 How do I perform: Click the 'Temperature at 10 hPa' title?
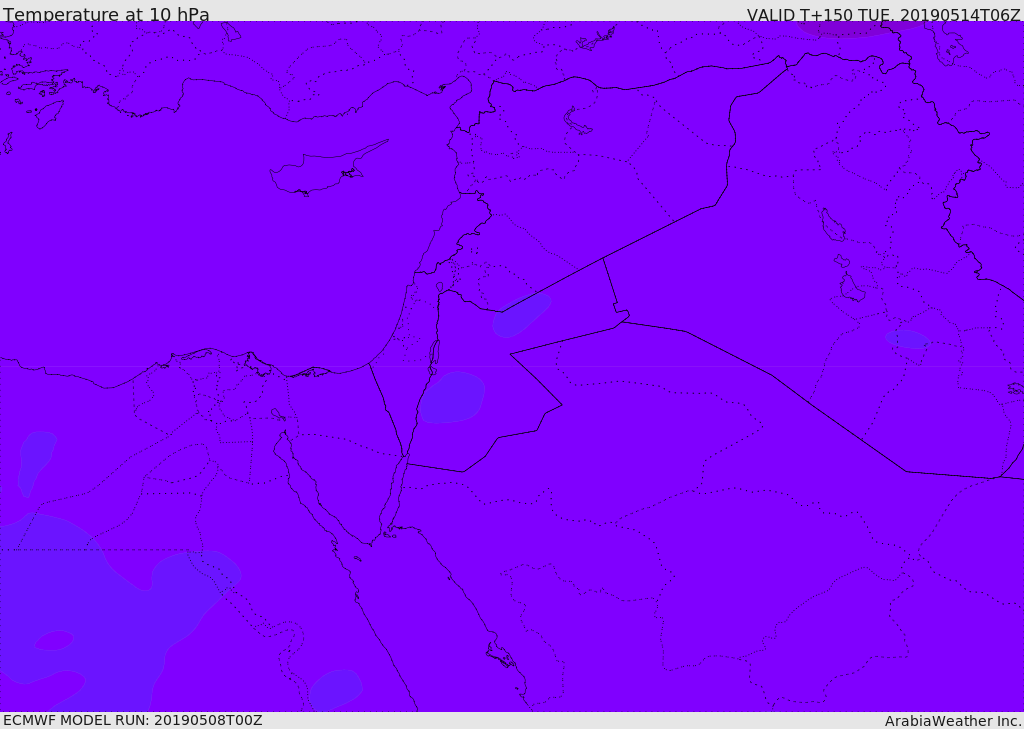click(106, 14)
